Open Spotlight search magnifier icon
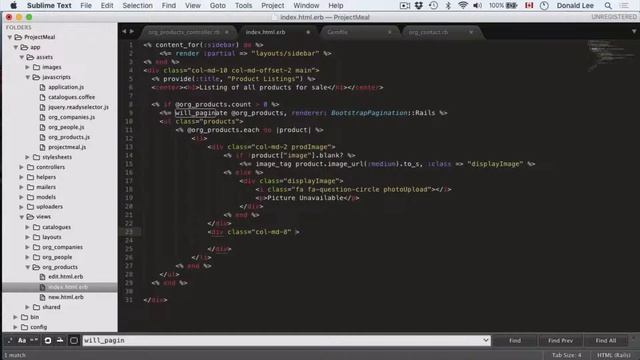Viewport: 640px width, 360px height. tap(608, 6)
